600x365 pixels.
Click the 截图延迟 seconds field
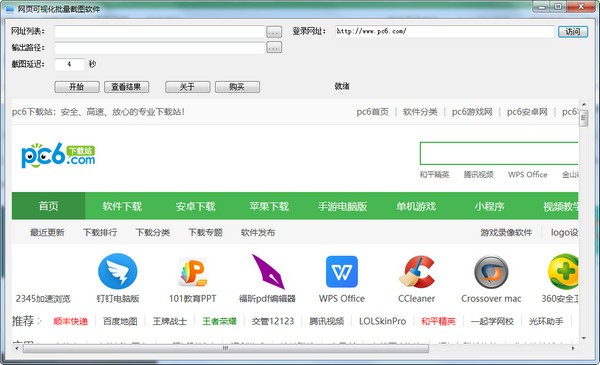69,64
